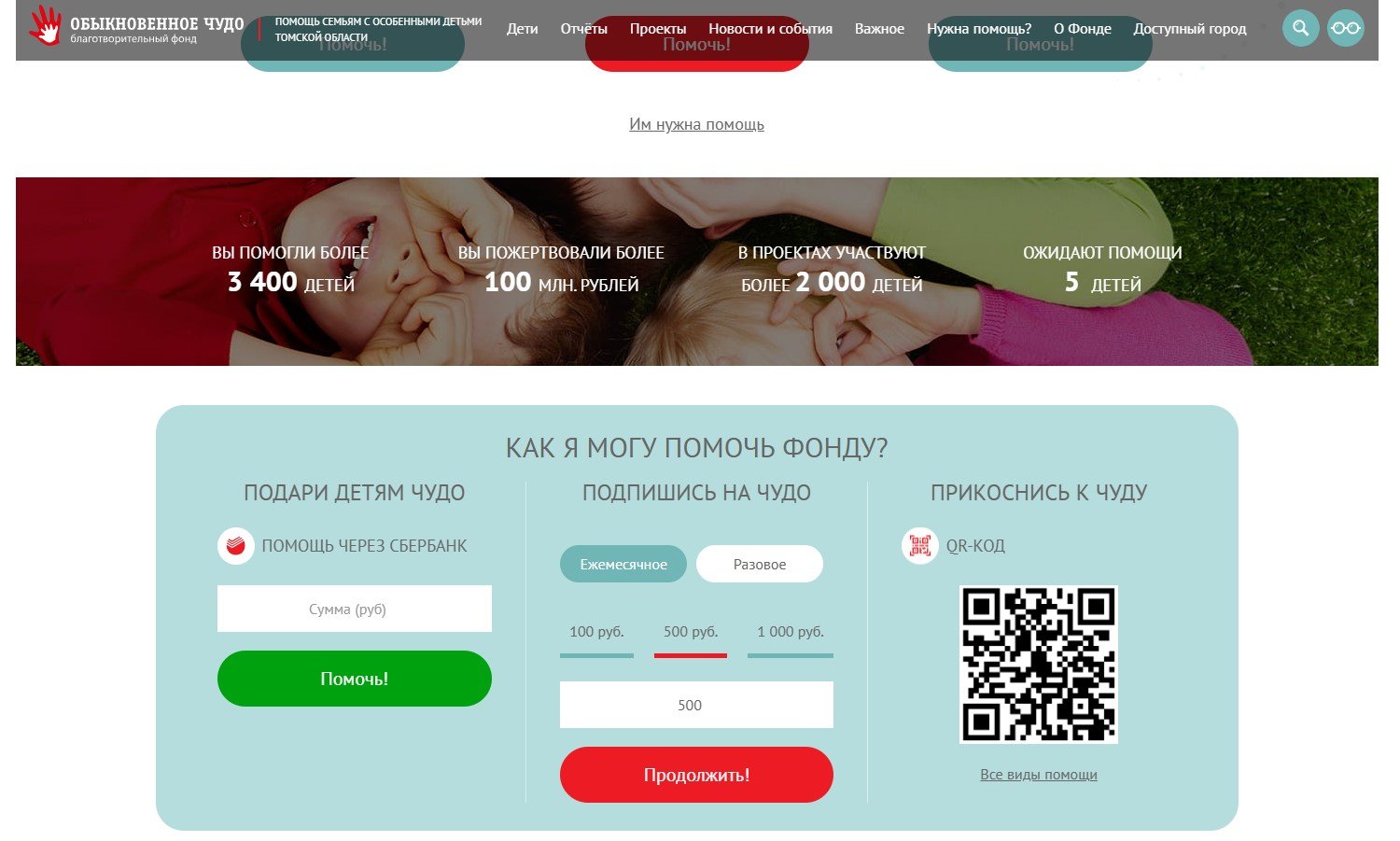Click the green Помочь! button

click(x=355, y=679)
